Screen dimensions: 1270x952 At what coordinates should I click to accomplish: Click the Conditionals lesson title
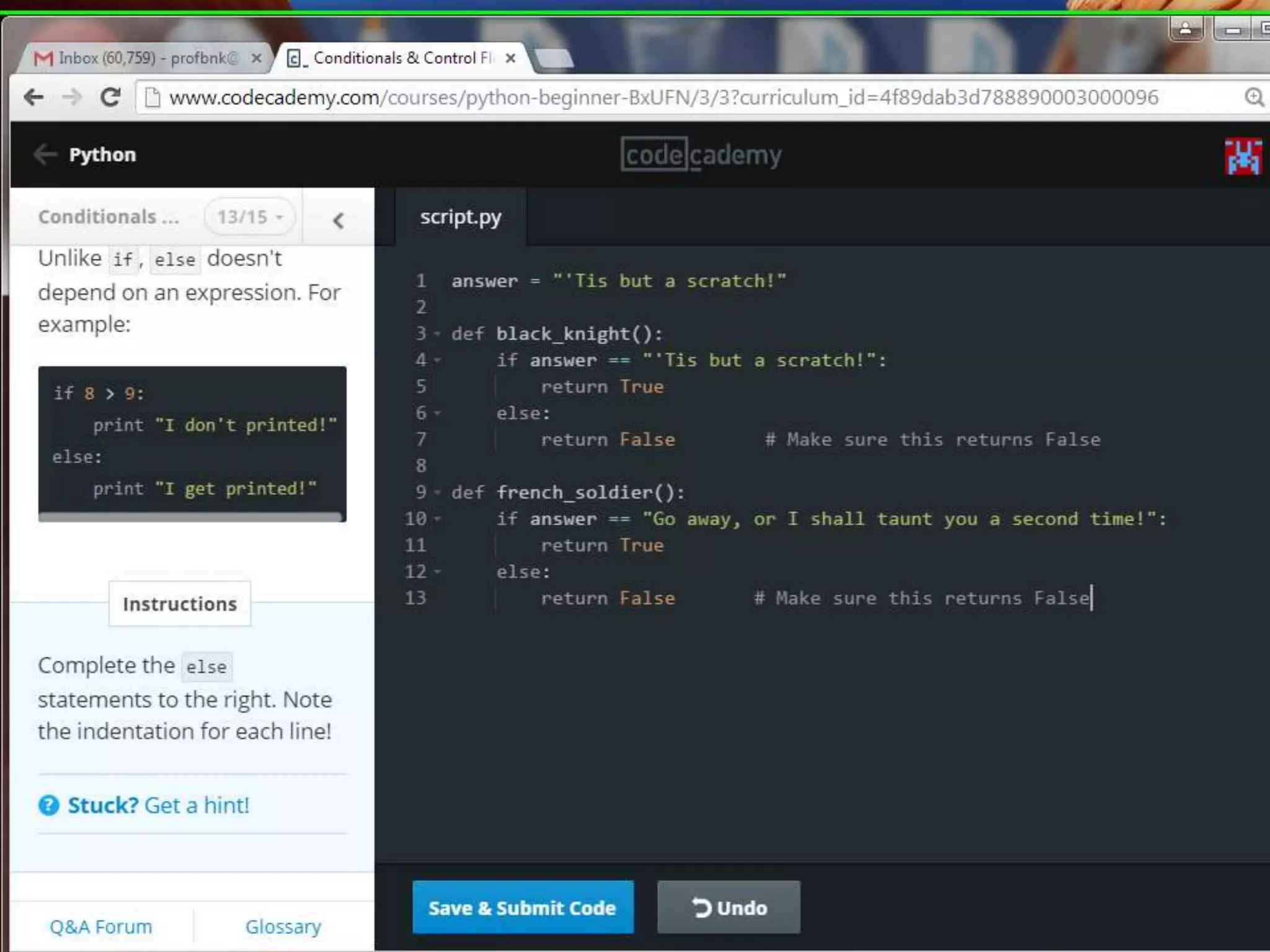pos(109,217)
